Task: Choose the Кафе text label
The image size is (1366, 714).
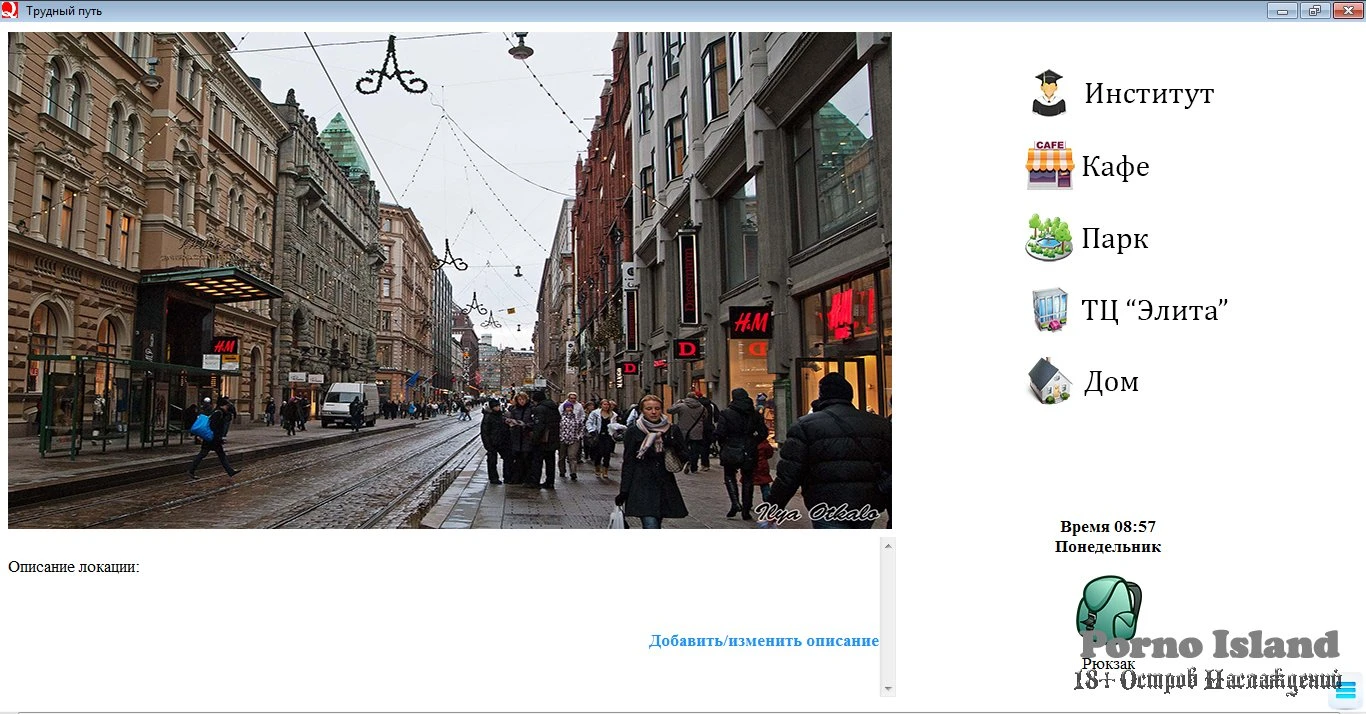Action: [1115, 166]
